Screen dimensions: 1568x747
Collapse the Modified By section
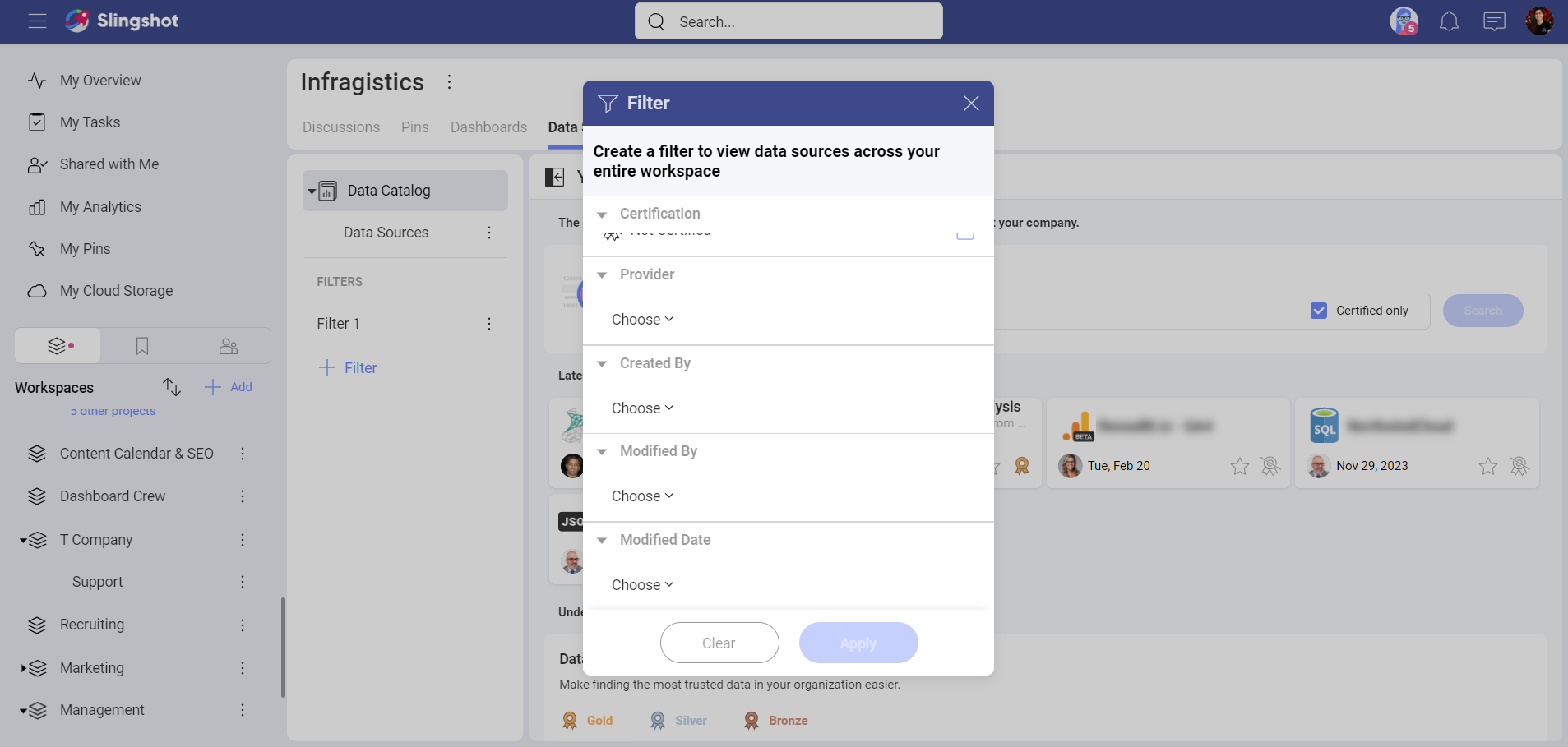coord(602,452)
